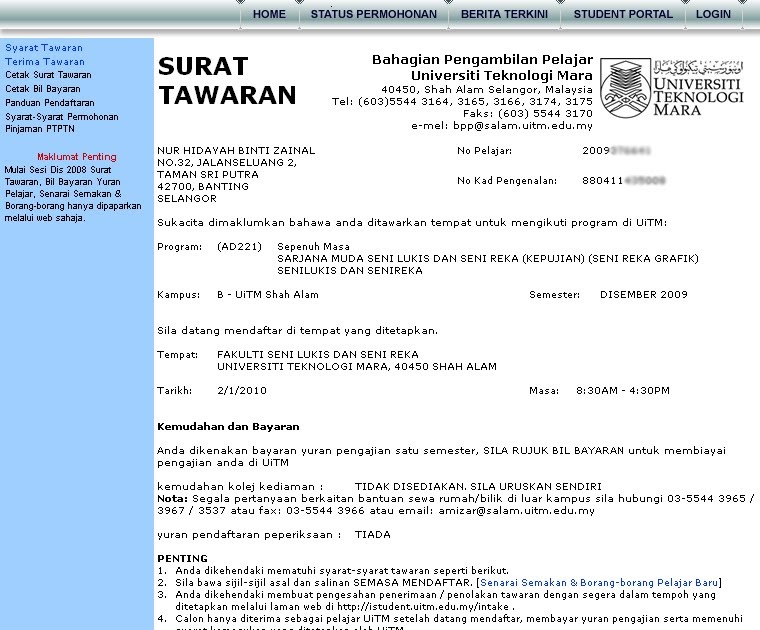Screen dimensions: 760x630
Task: Click the email bpp@salam.uitm.edu.my text
Action: (522, 126)
